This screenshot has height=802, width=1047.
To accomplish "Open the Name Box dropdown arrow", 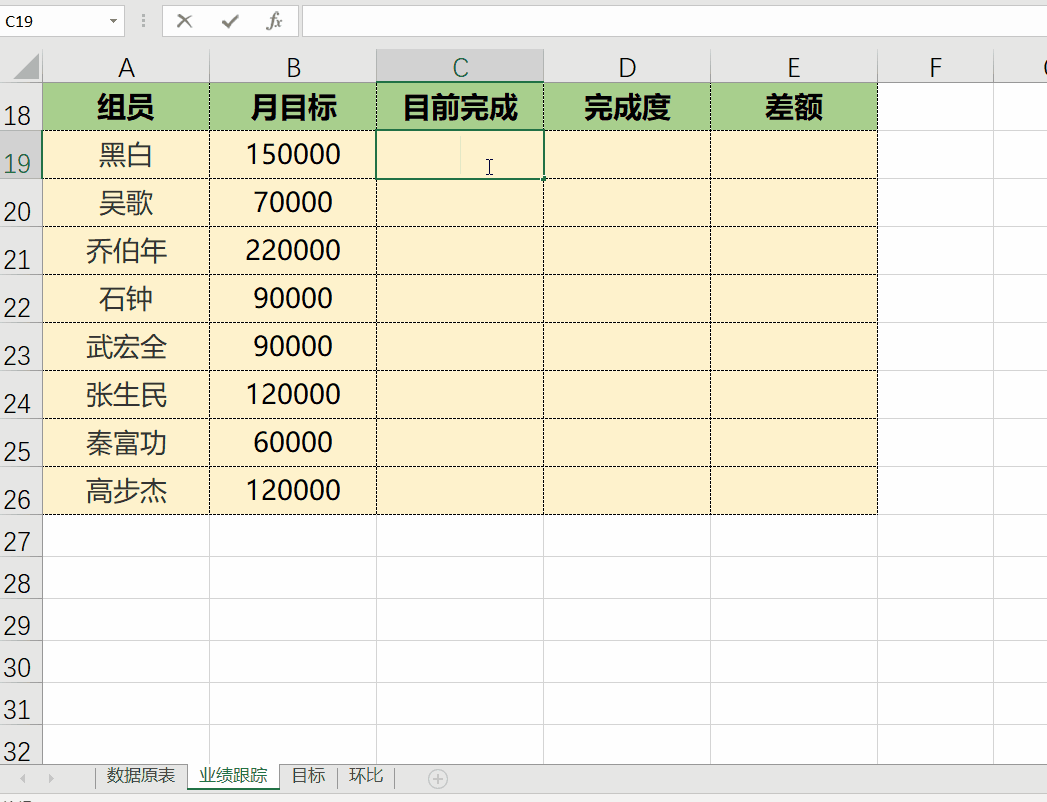I will [x=114, y=21].
